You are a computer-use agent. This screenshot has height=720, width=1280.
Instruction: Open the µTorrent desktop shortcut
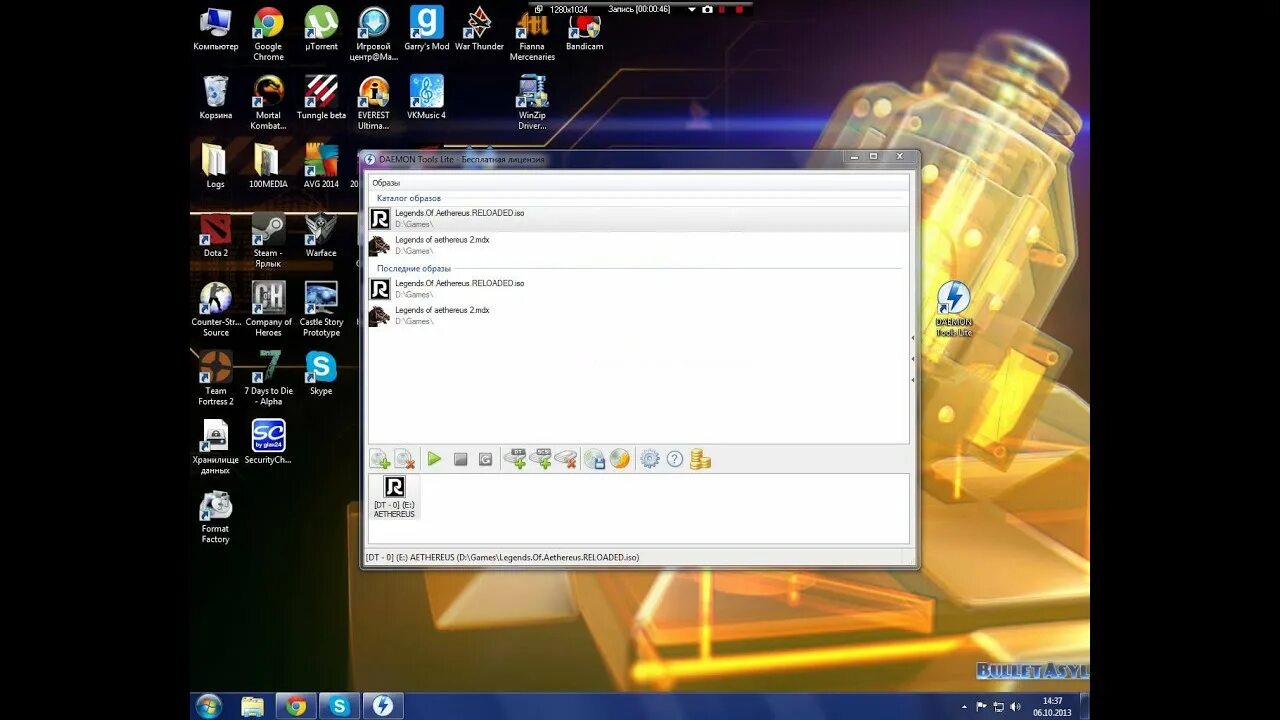point(321,30)
